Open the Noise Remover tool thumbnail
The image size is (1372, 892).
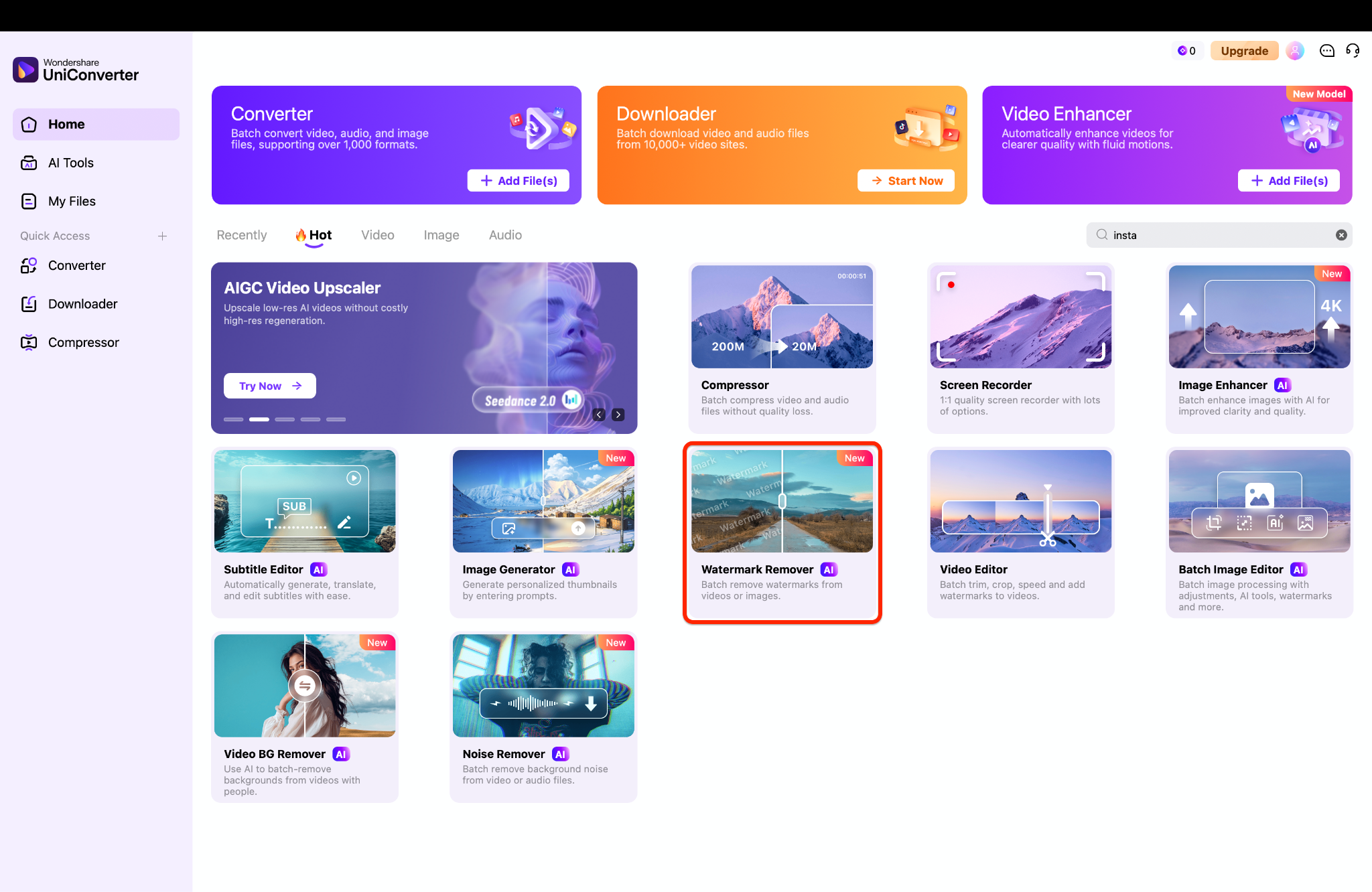pyautogui.click(x=543, y=686)
